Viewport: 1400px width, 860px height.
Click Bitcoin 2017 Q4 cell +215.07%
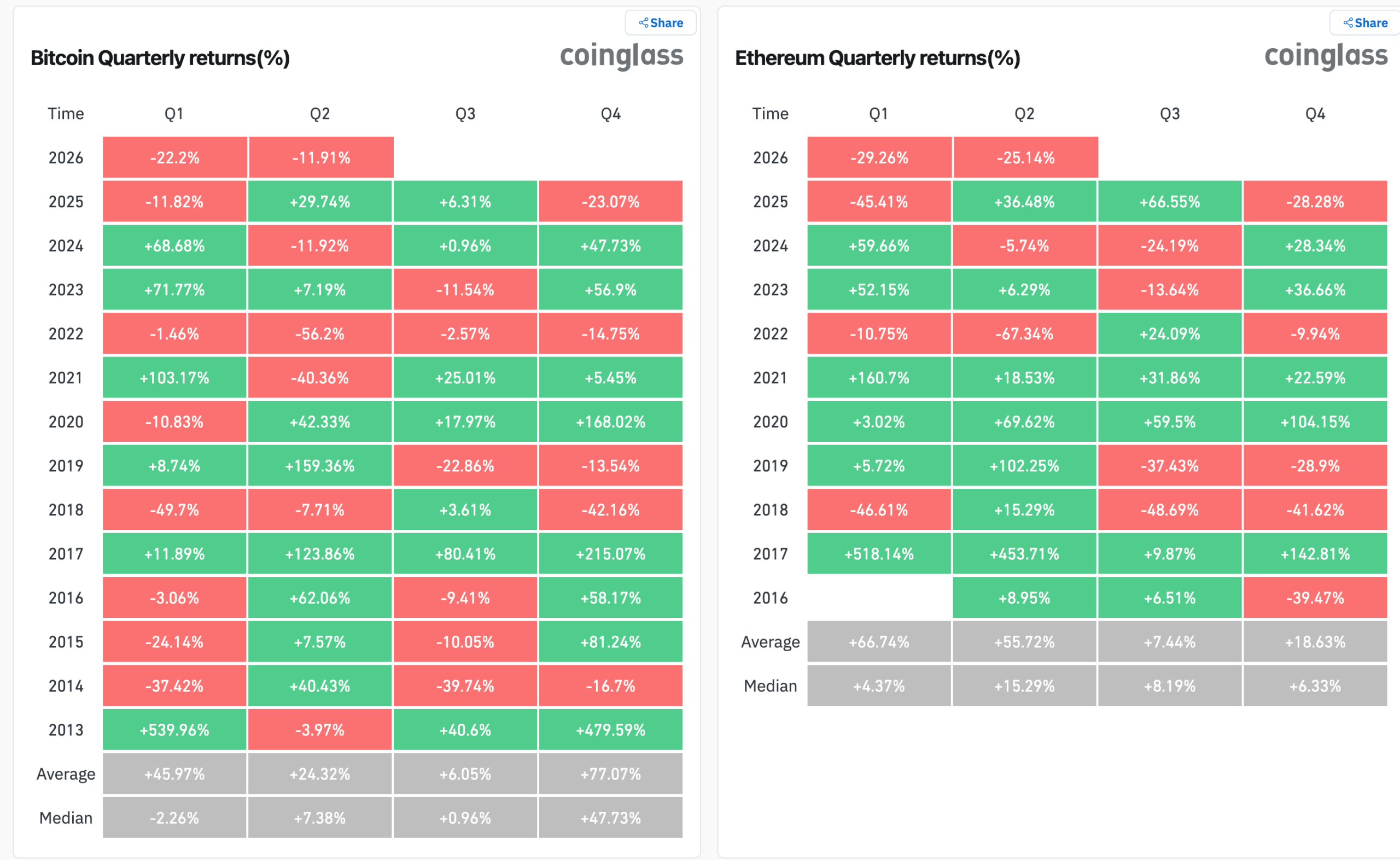click(610, 553)
